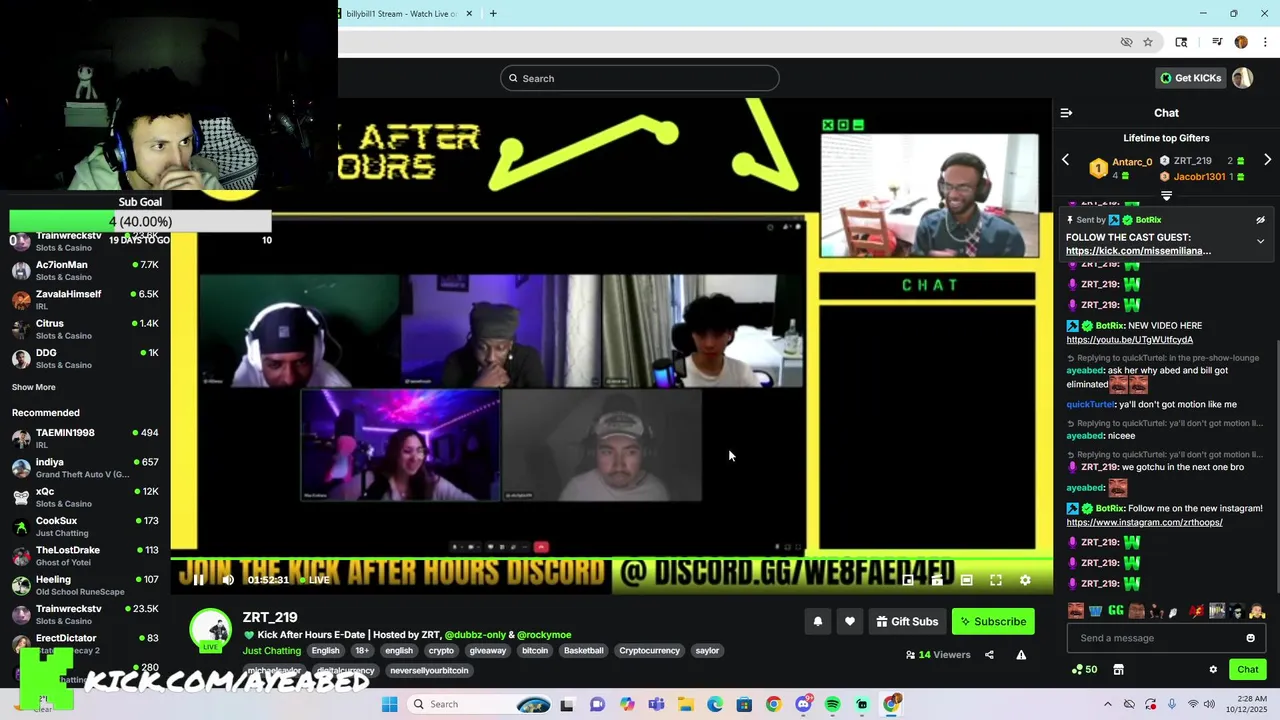The image size is (1280, 720).
Task: Open Chrome media controls icon
Action: [x=1217, y=42]
